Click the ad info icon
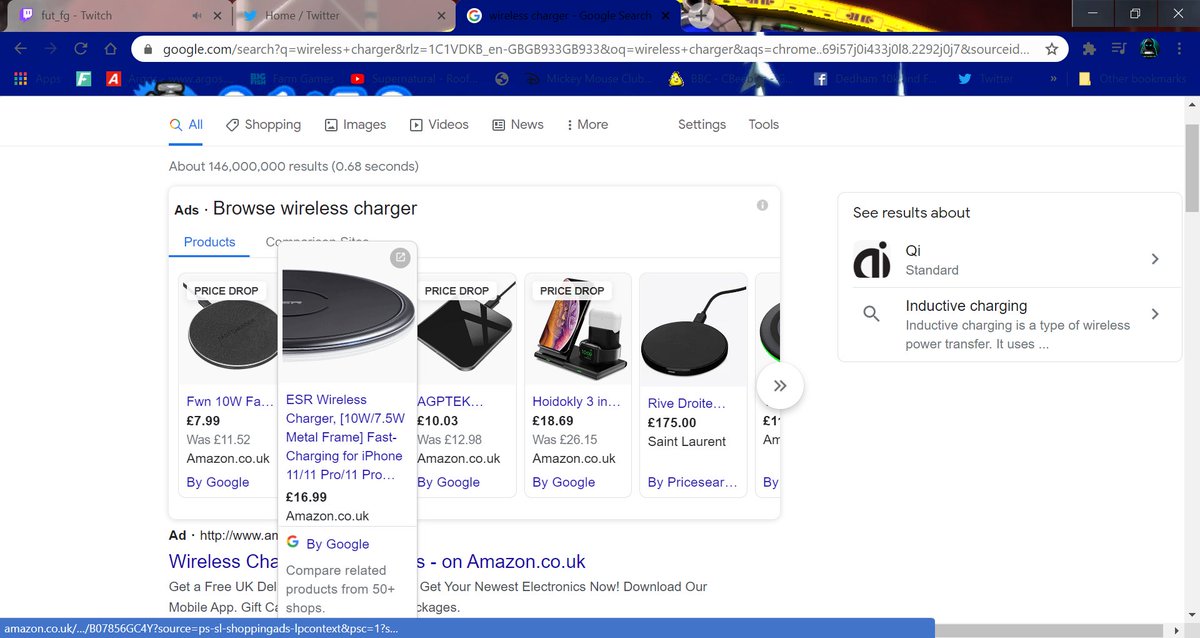Image resolution: width=1200 pixels, height=638 pixels. click(762, 205)
